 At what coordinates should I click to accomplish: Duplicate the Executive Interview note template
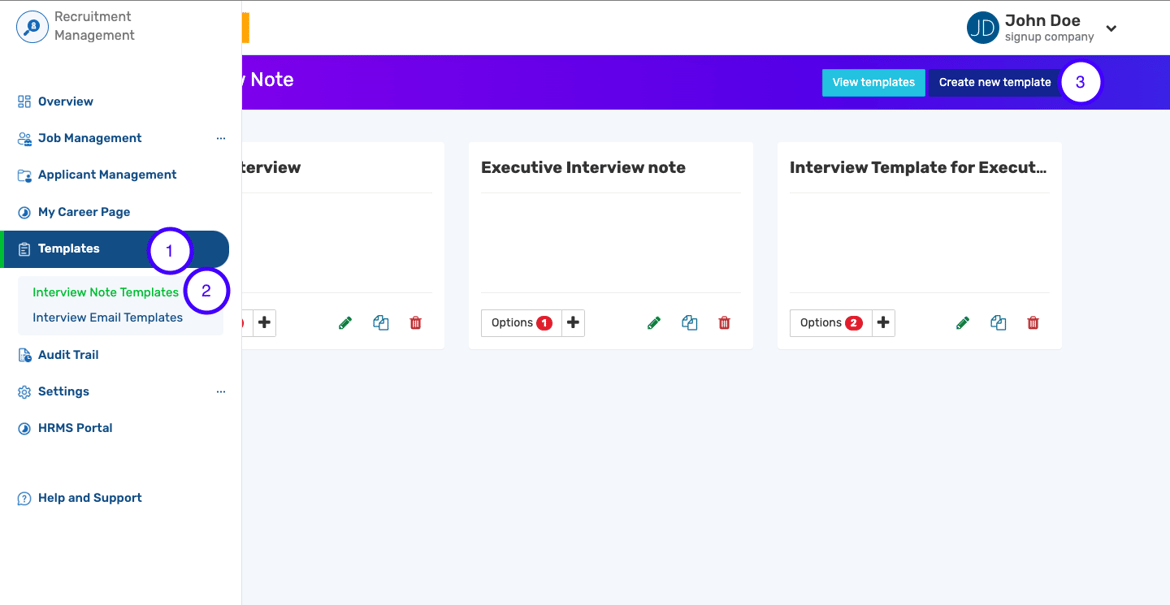689,323
